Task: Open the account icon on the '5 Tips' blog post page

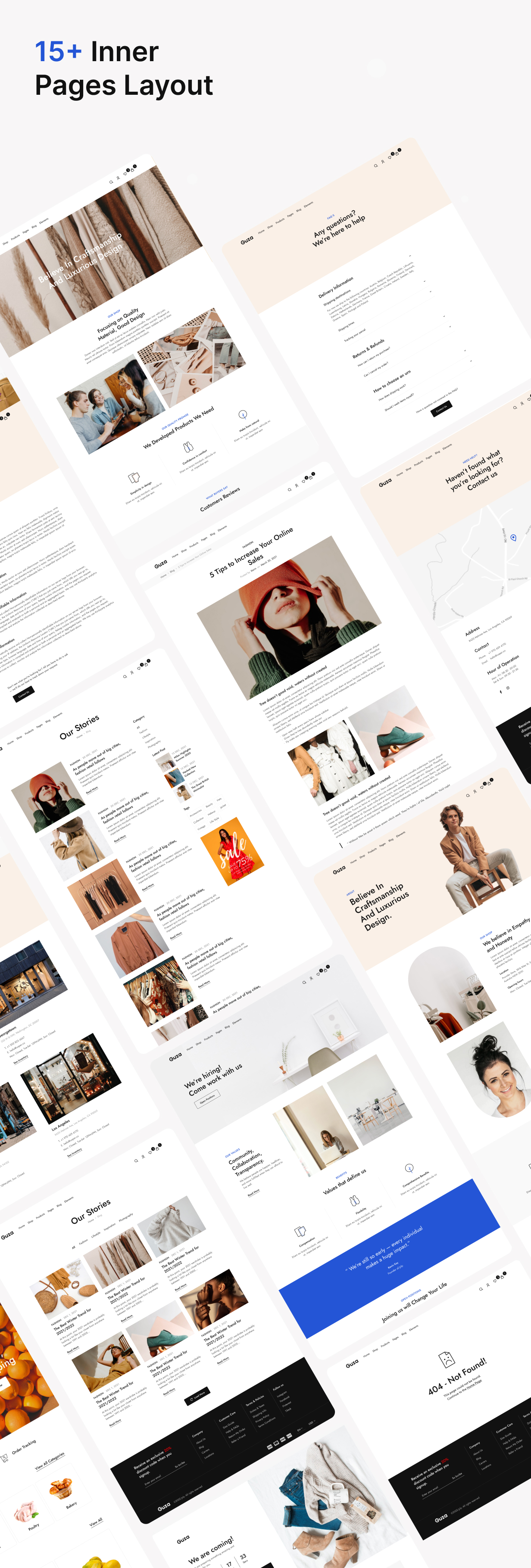Action: click(297, 486)
